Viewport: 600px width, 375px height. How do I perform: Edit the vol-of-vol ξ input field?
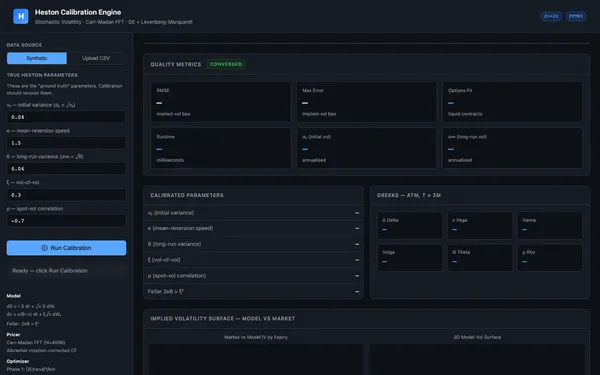(66, 195)
